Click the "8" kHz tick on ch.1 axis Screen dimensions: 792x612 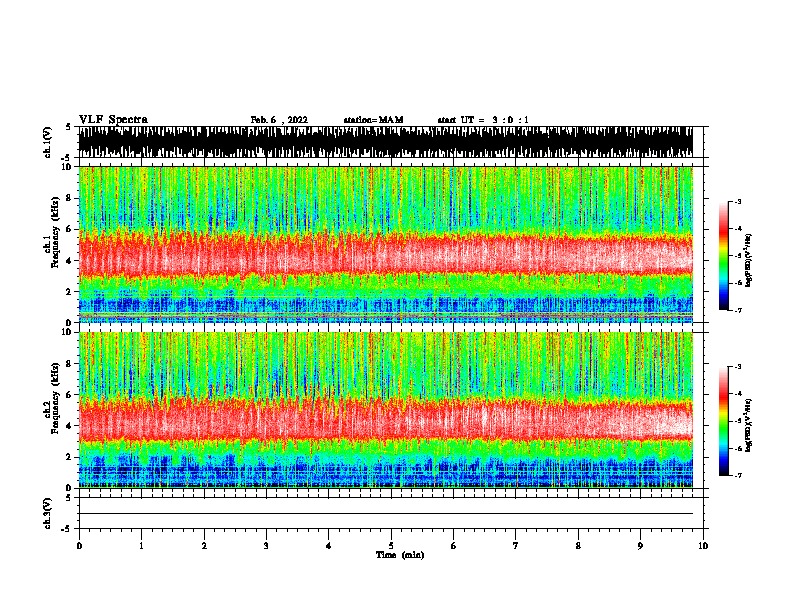[x=69, y=198]
